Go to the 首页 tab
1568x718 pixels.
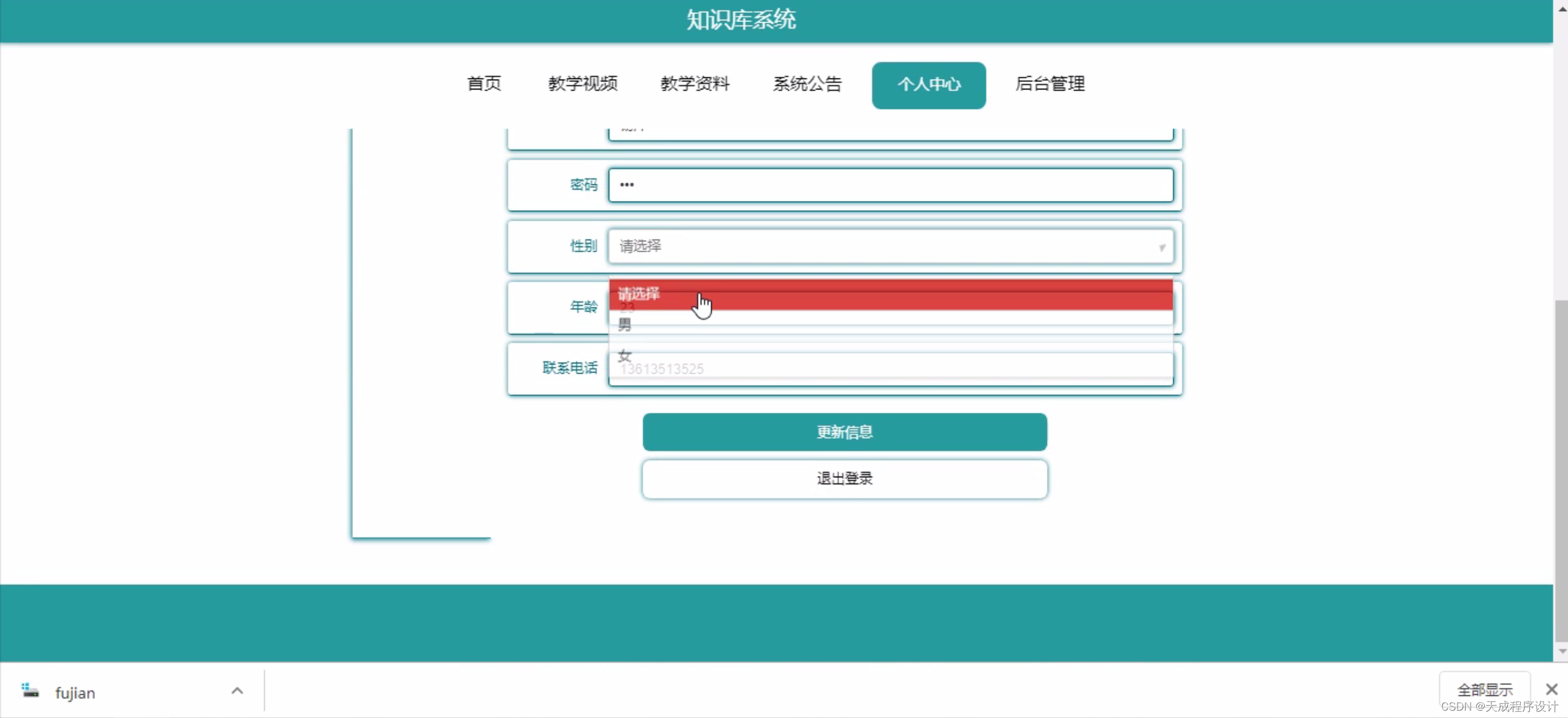pyautogui.click(x=484, y=84)
